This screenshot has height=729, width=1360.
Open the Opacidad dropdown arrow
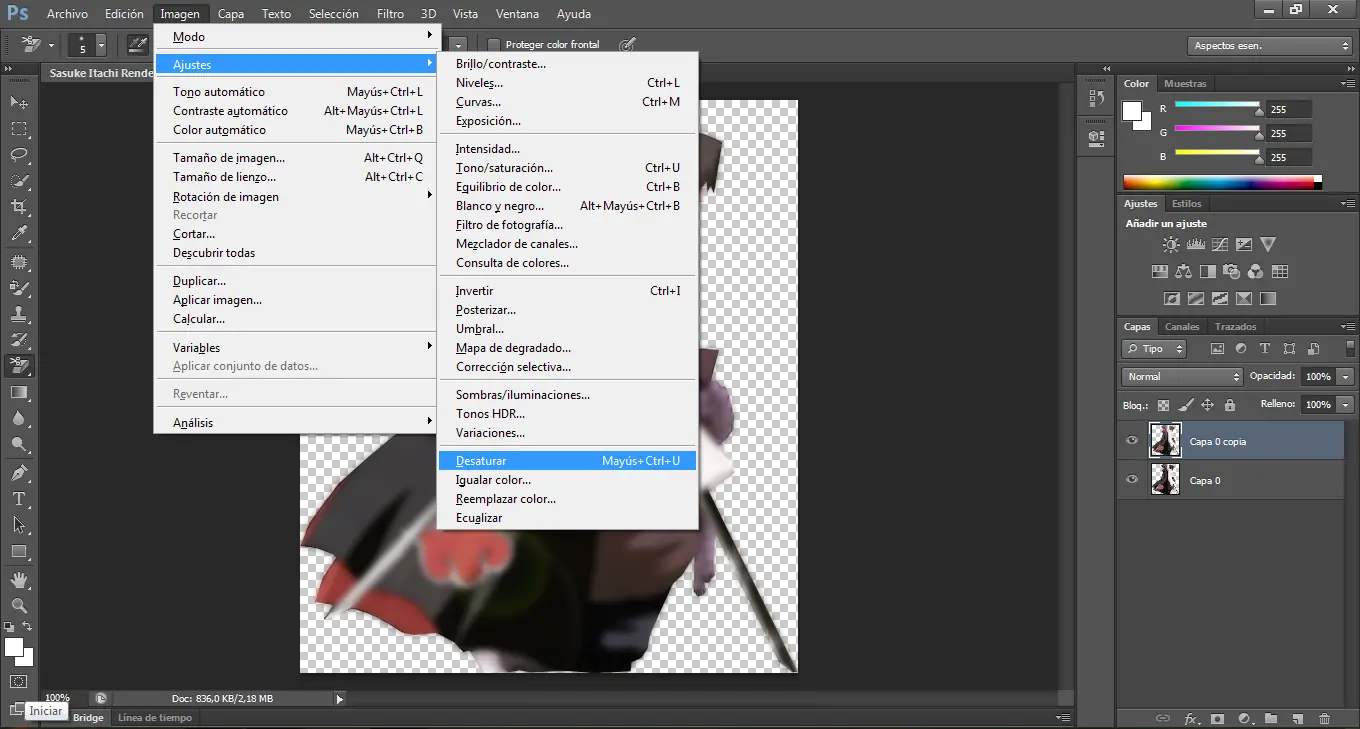[1345, 377]
